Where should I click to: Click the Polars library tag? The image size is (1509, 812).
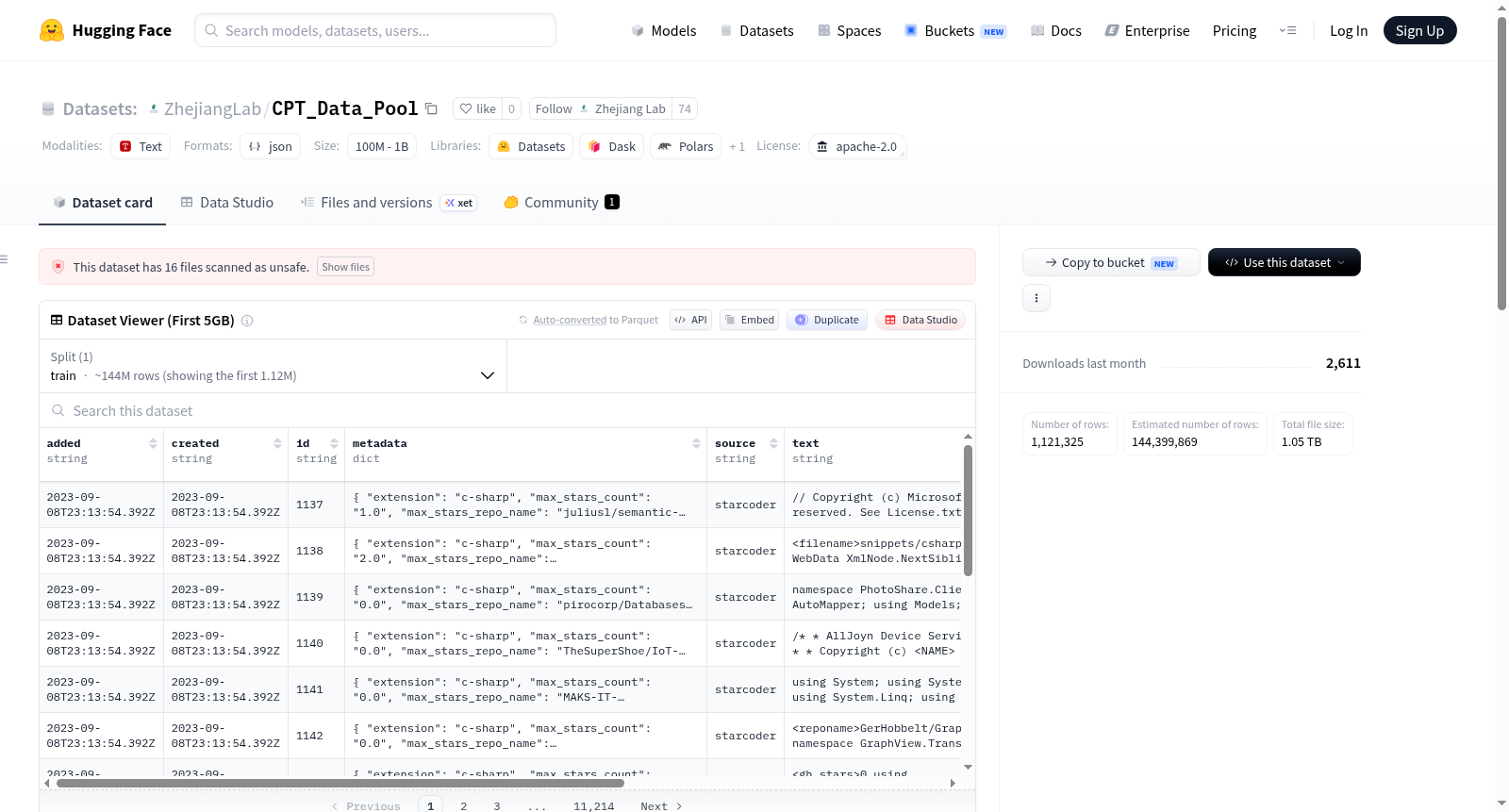click(x=686, y=146)
